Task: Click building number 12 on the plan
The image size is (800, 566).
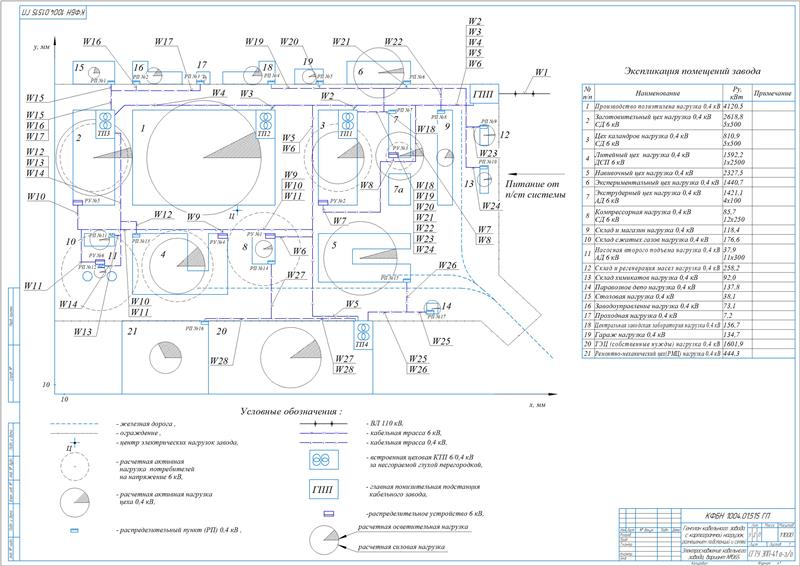Action: click(x=504, y=135)
